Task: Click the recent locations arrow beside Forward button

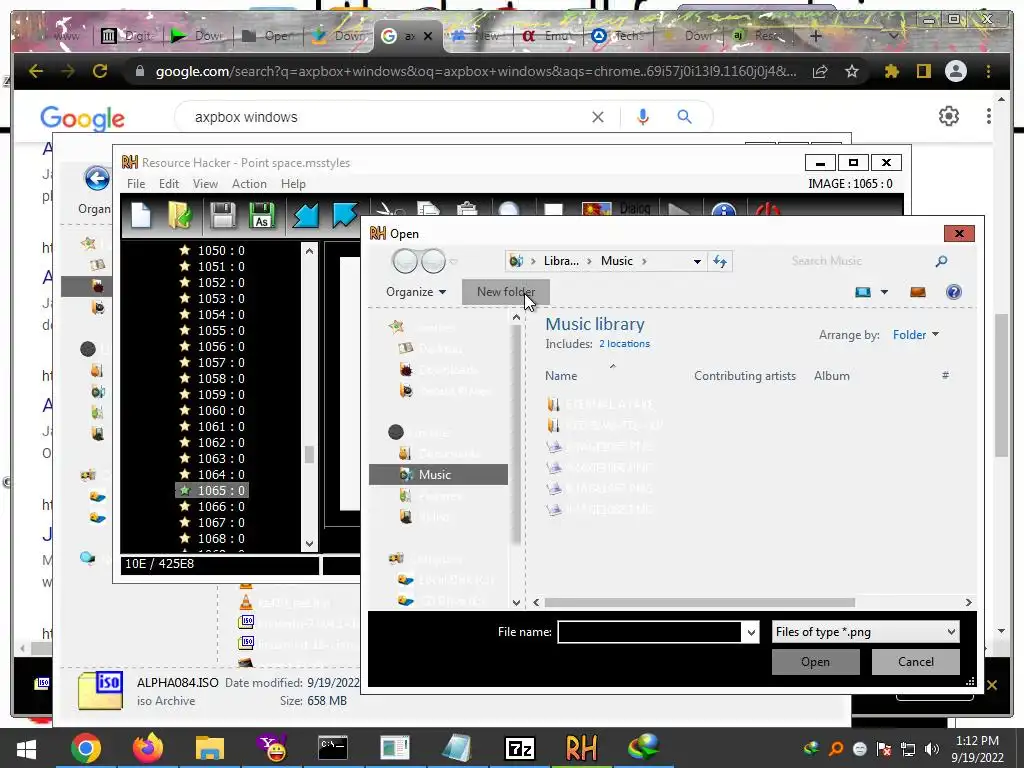Action: point(453,262)
